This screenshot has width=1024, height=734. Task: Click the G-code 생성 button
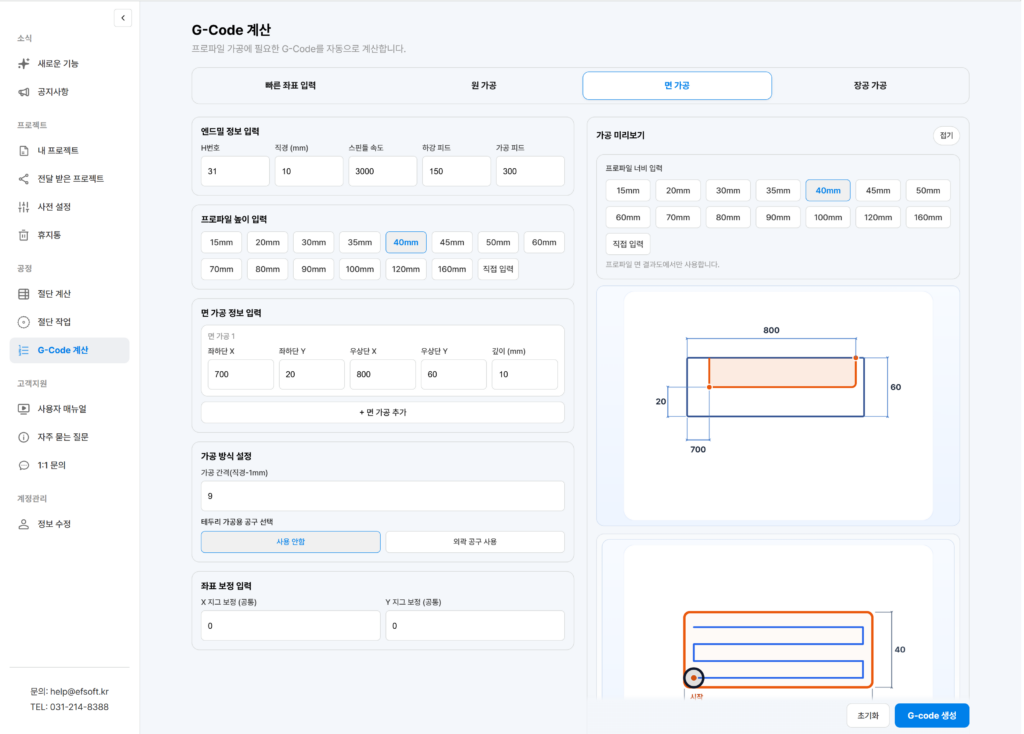(931, 716)
